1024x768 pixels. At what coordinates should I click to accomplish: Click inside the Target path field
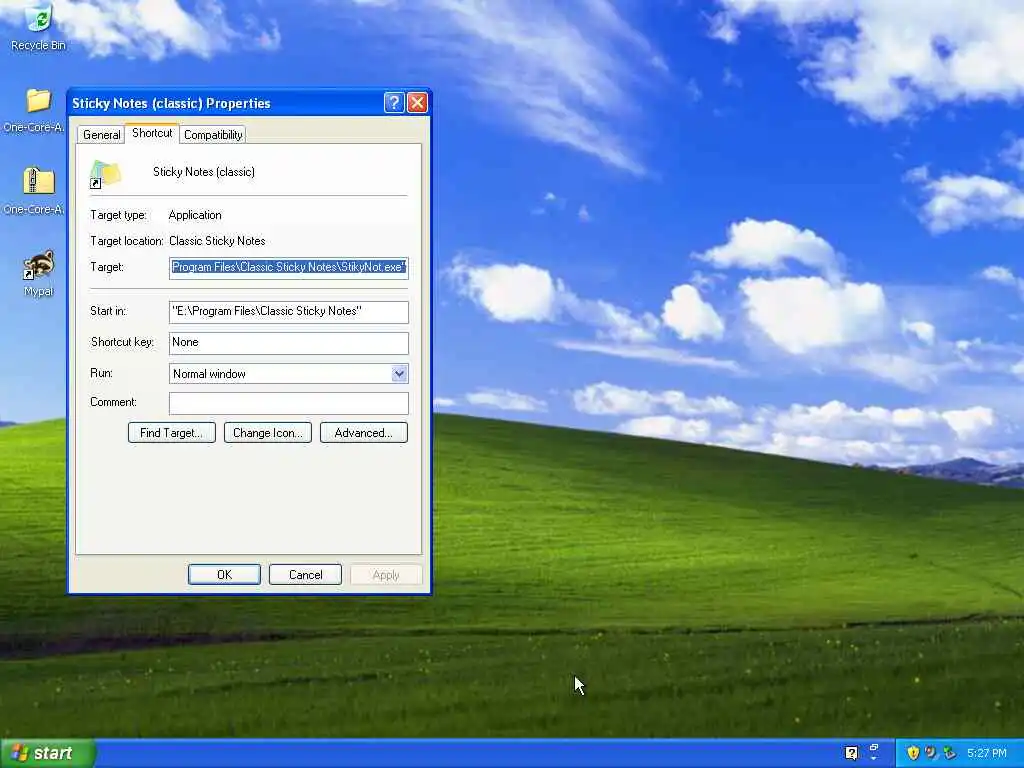[289, 268]
